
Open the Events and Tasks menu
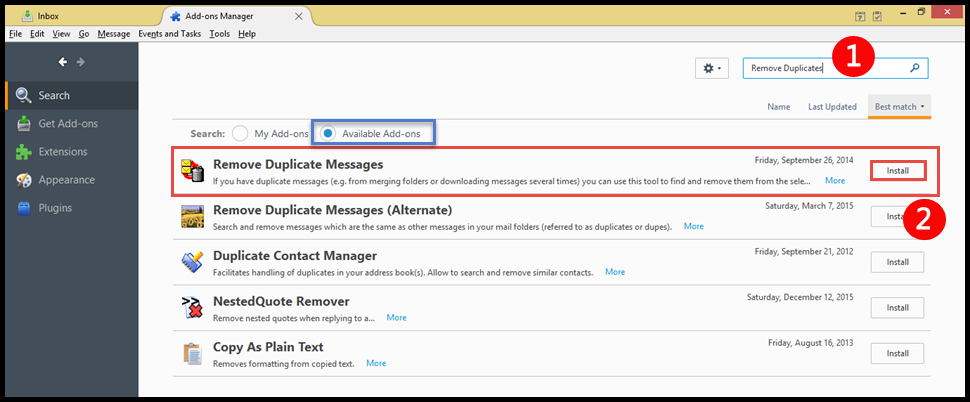[x=170, y=34]
